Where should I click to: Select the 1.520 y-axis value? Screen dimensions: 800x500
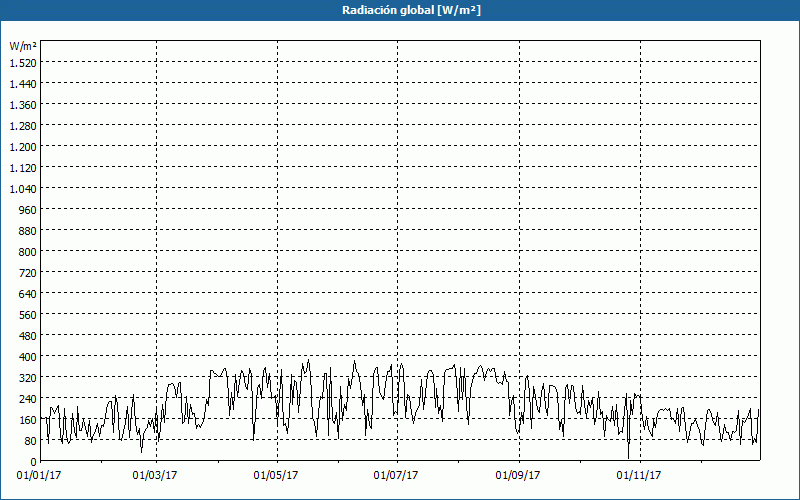23,62
